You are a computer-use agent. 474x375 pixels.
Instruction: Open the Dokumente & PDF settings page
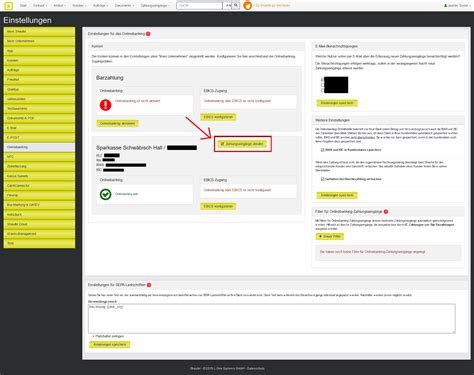point(39,118)
